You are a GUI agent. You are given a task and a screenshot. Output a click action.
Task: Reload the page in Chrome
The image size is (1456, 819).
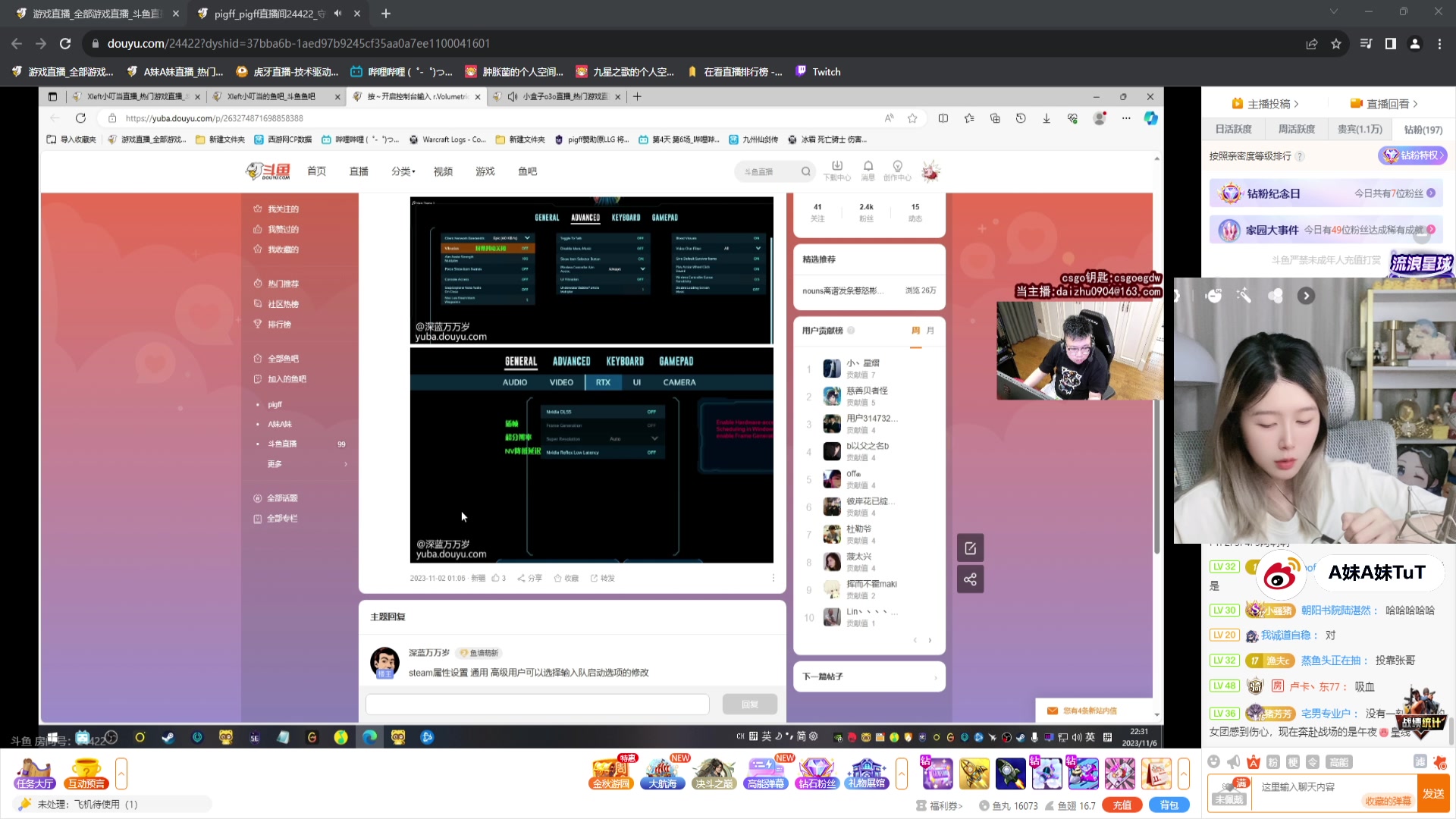click(x=65, y=44)
